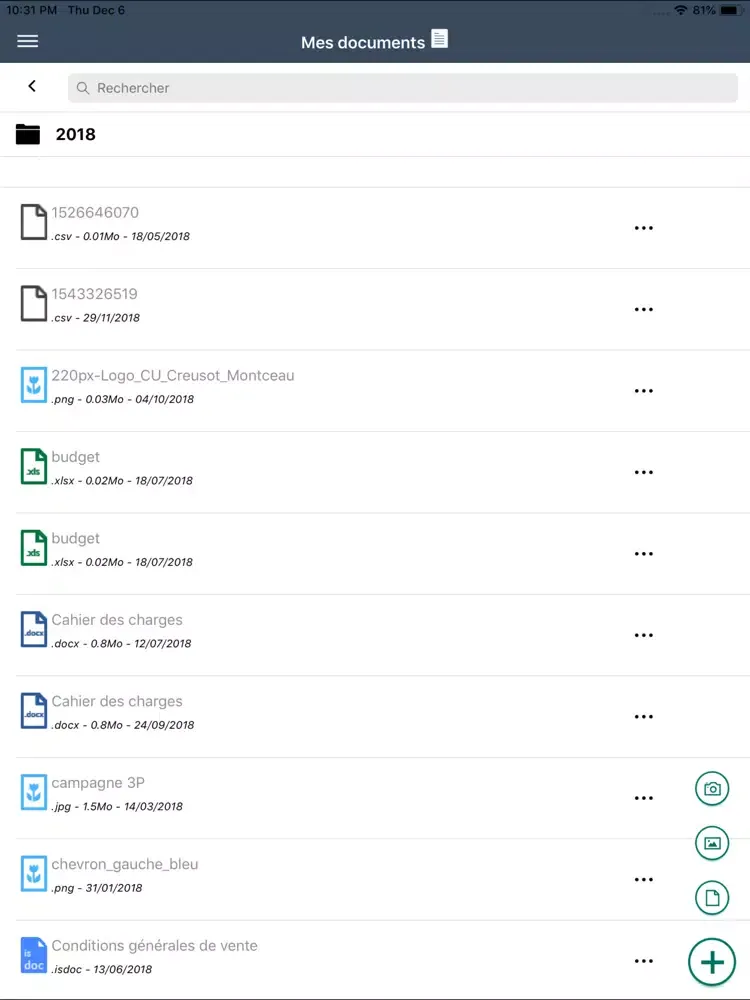
Task: Click the png thumbnail of chevron_gauche_bleu
Action: point(34,873)
